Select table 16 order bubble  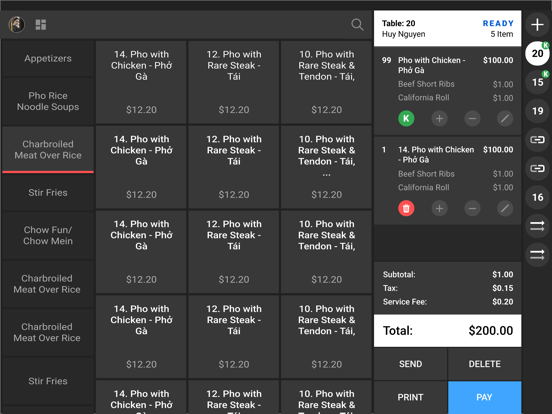coord(537,197)
